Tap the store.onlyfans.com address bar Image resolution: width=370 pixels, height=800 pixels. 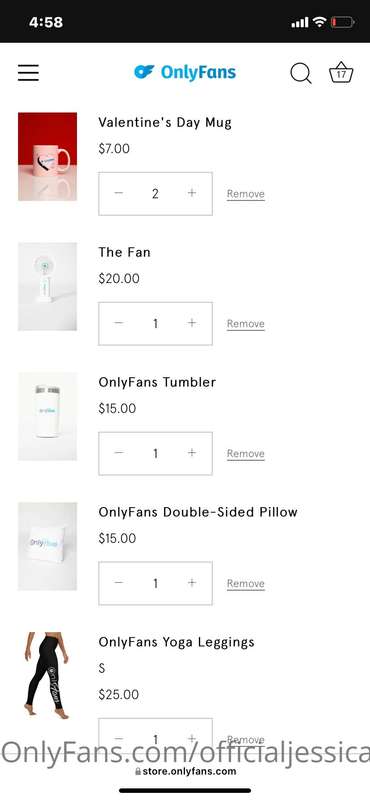185,771
